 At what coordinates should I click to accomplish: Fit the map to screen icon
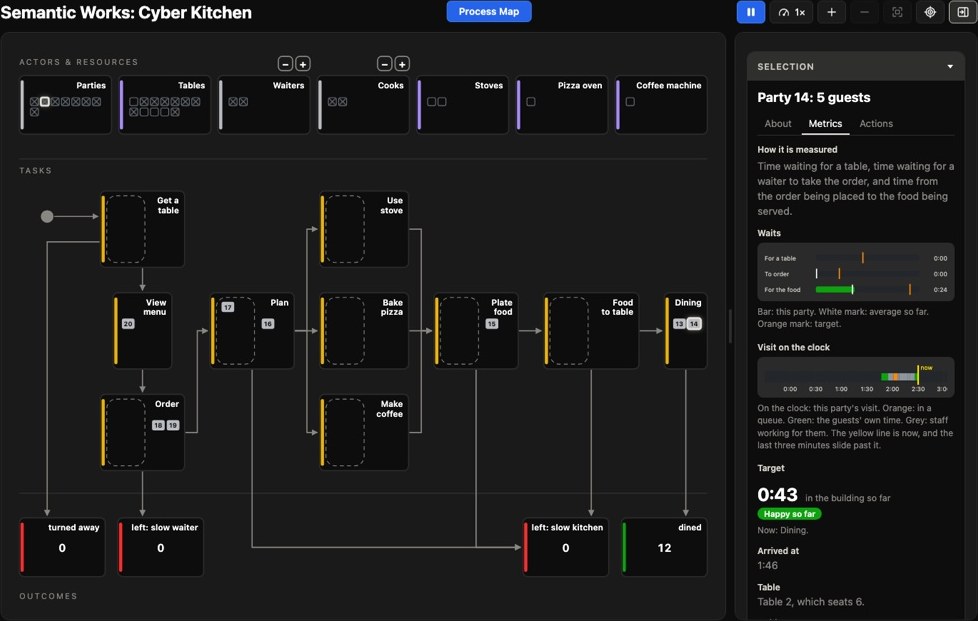897,12
